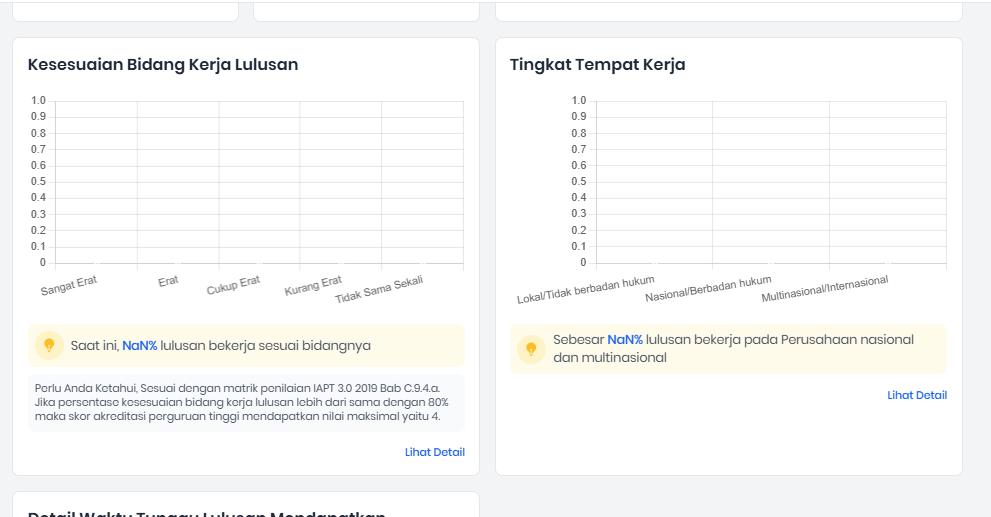Click the 'Nasional/Berbadan hukum' chart label
This screenshot has height=517, width=991.
pos(708,290)
